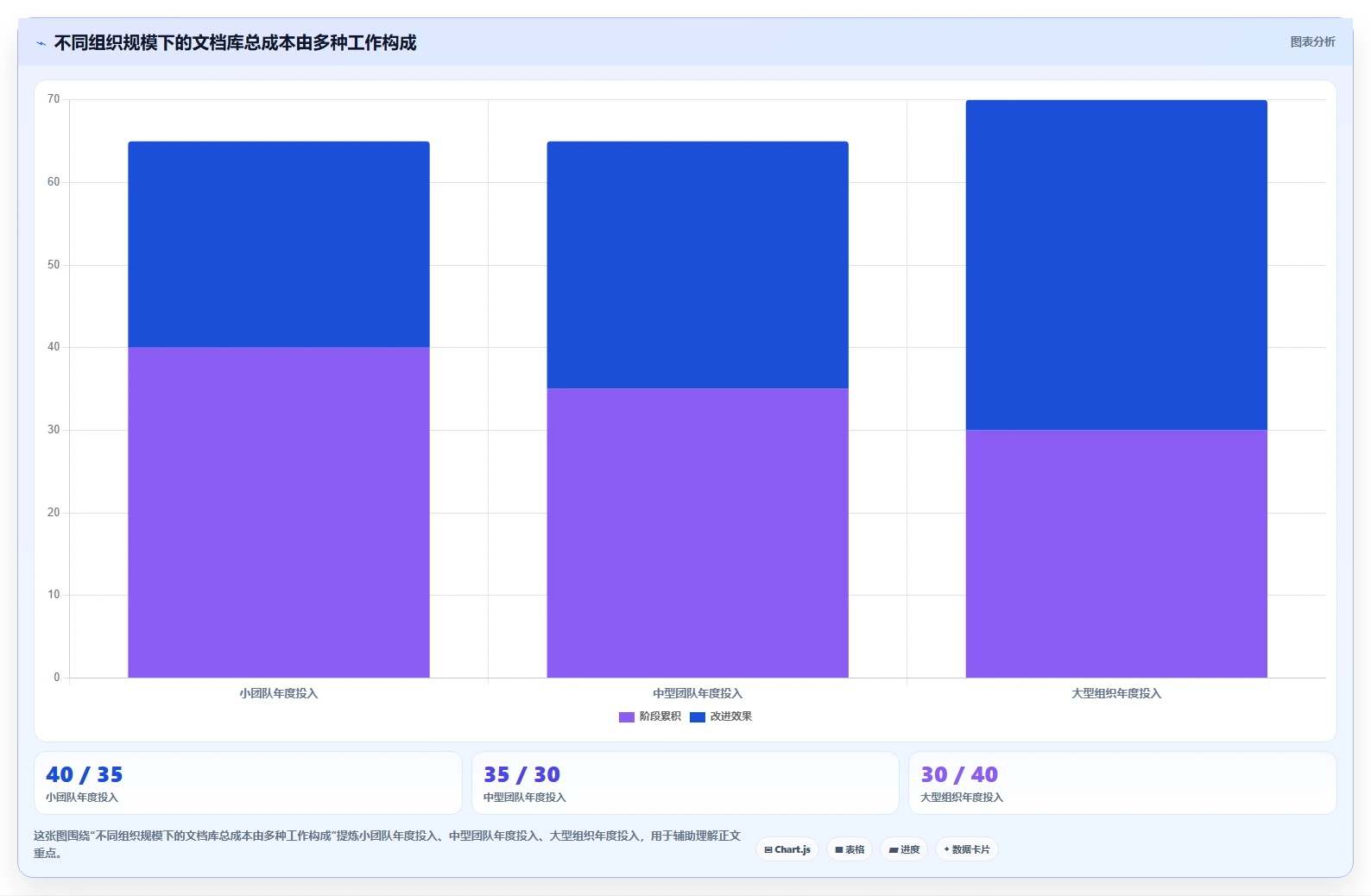The image size is (1371, 896).
Task: Click the chart title 不同组织规模下的文档库总成本
Action: click(x=235, y=42)
